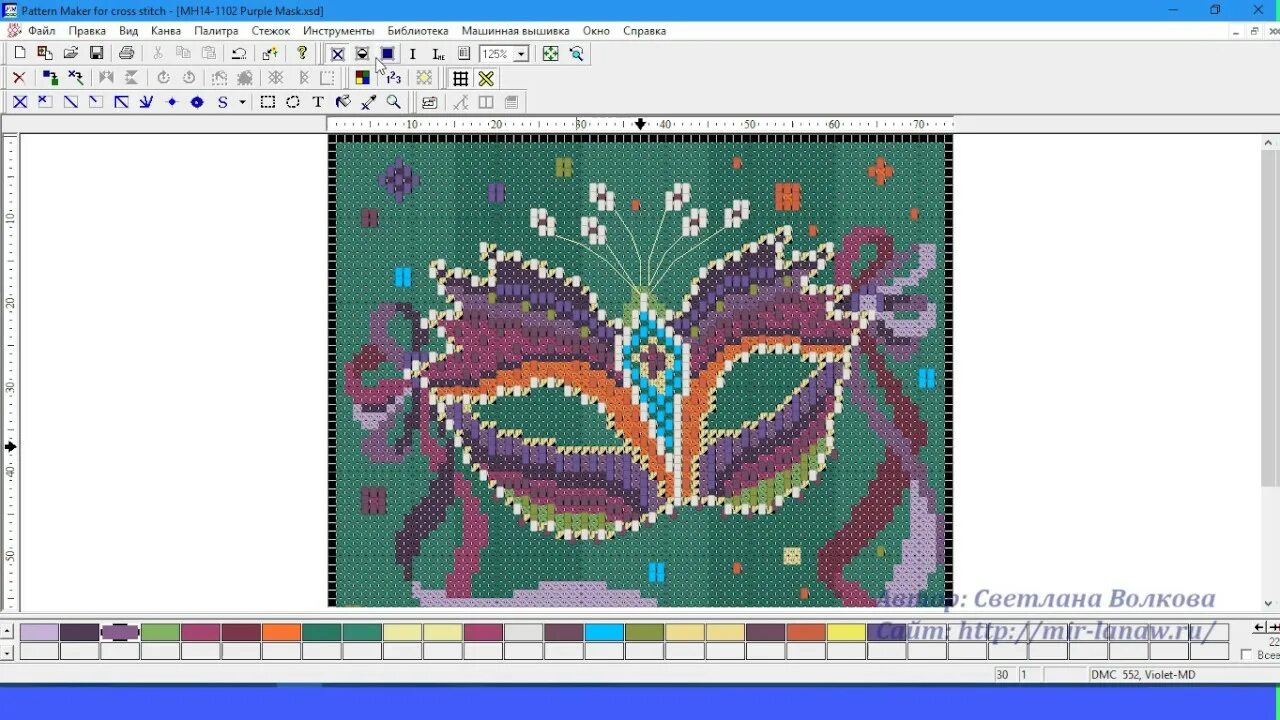Activate the Zoom magnifier tool
The height and width of the screenshot is (720, 1280).
coord(392,101)
